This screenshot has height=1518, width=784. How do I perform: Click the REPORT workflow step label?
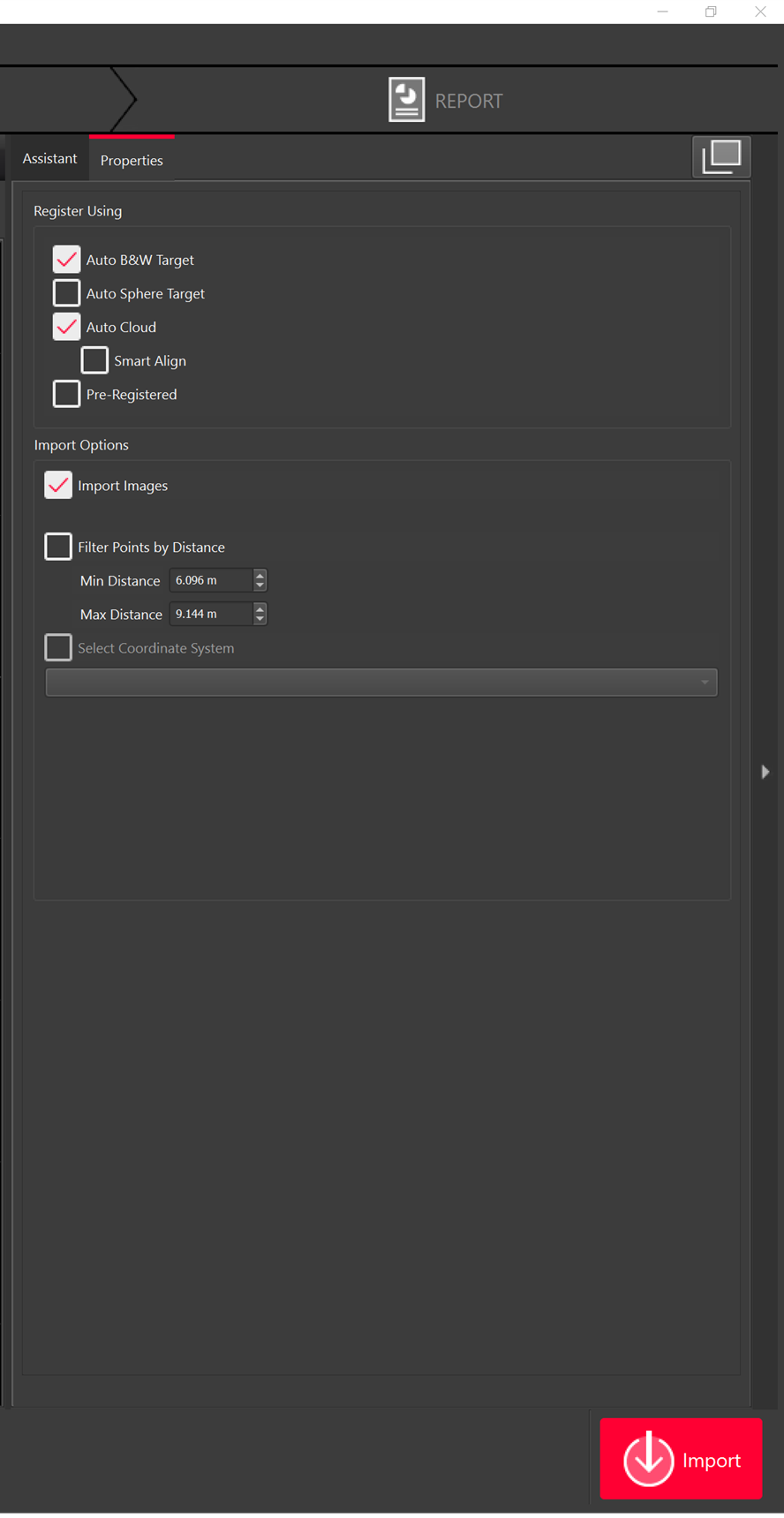468,101
